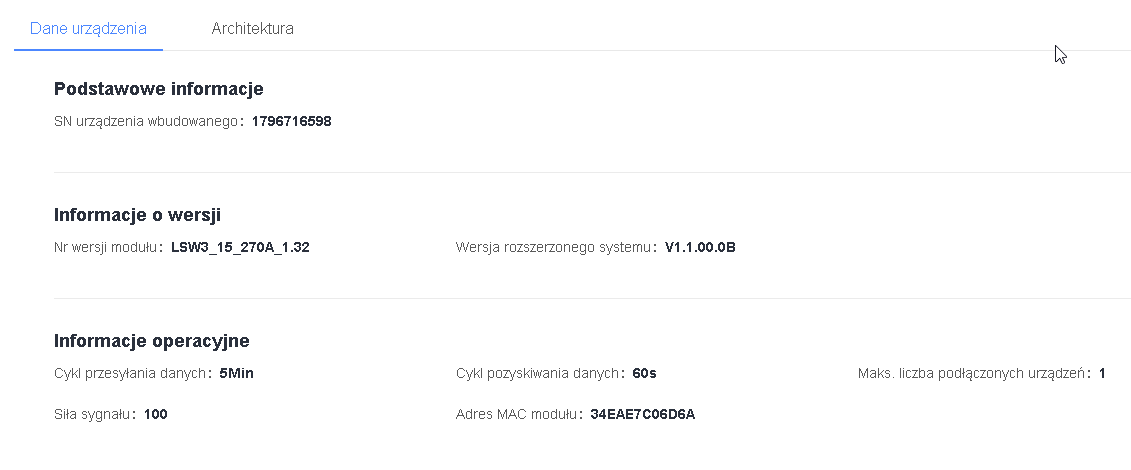The height and width of the screenshot is (470, 1131).
Task: Switch to the Architektura tab
Action: click(252, 28)
